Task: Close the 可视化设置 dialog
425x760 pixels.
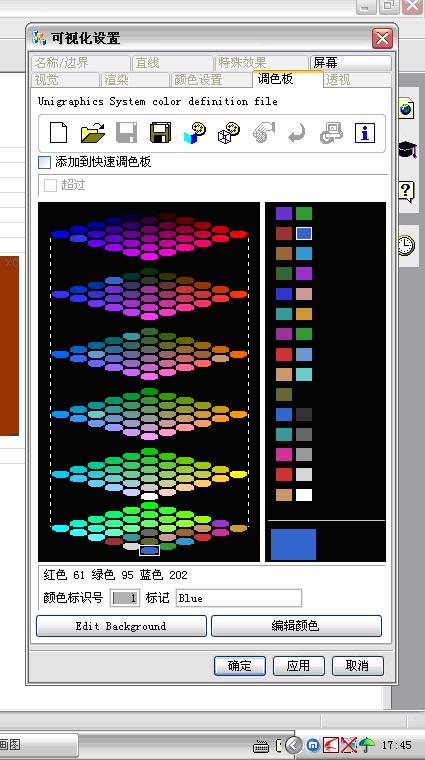Action: coord(382,38)
